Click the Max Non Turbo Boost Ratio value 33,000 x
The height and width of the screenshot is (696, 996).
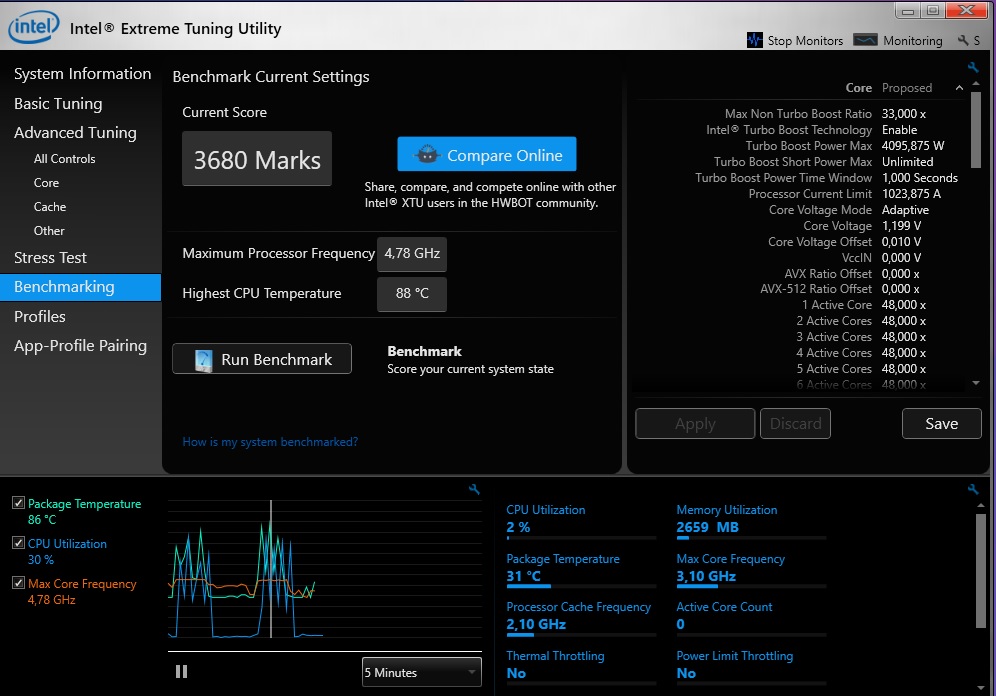903,114
